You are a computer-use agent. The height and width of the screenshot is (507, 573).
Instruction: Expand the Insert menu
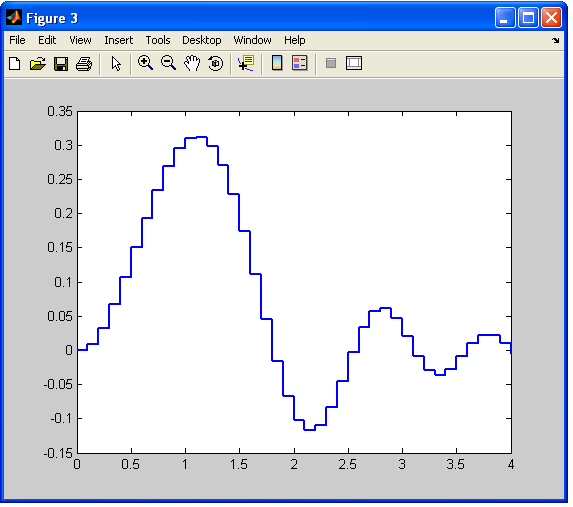tap(118, 40)
